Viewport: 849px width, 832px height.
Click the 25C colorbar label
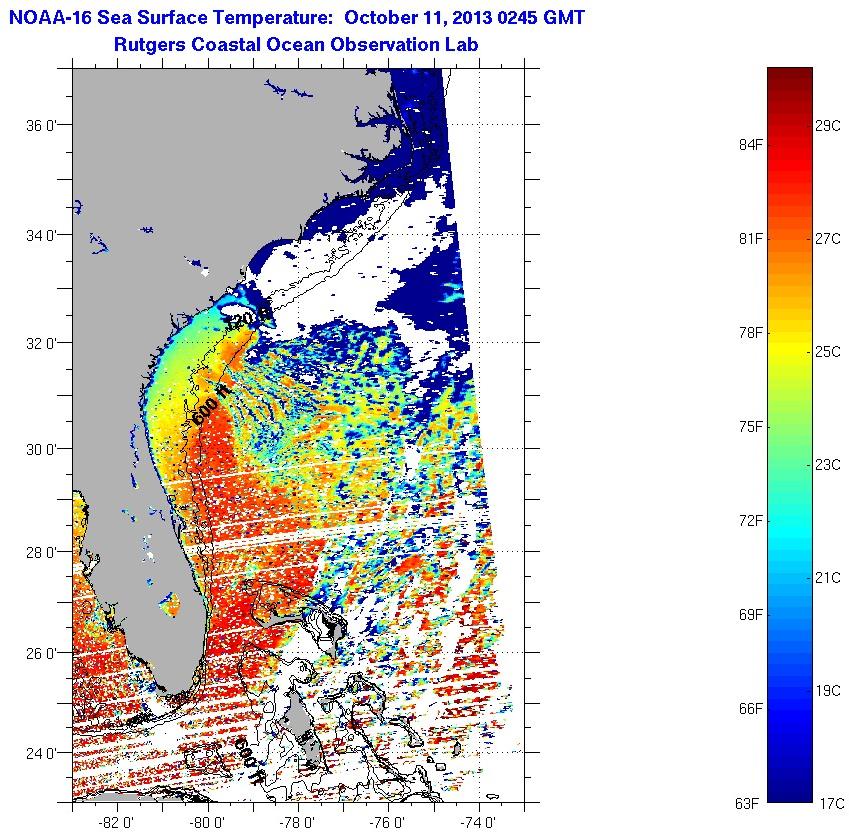pyautogui.click(x=828, y=352)
